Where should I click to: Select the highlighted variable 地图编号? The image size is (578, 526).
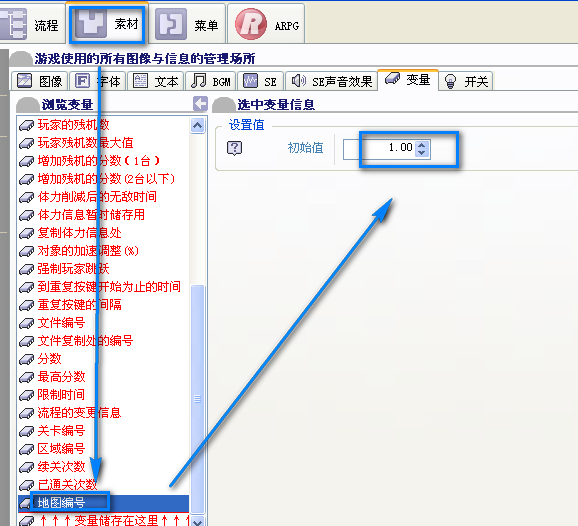click(103, 503)
